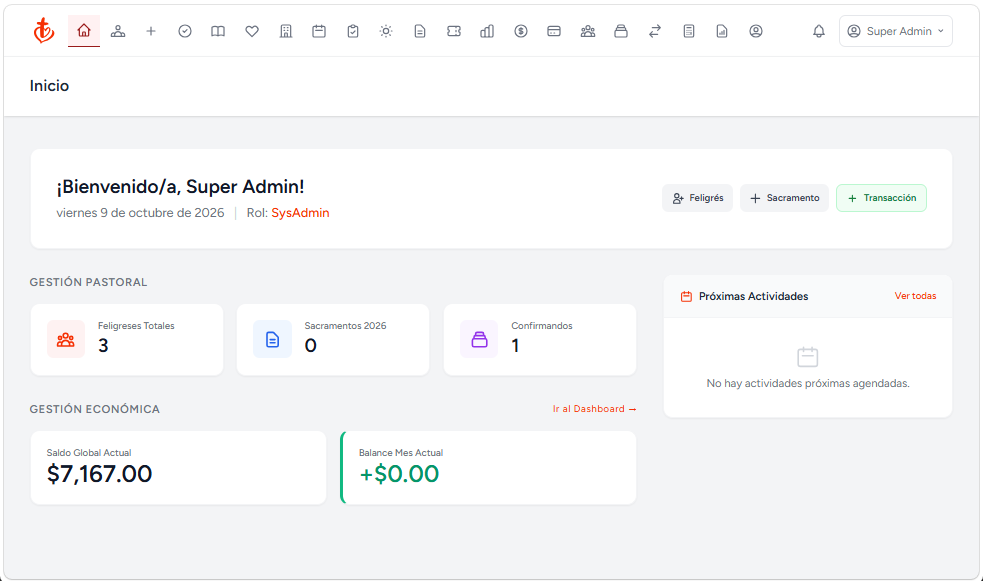Open the building nav icon

click(286, 31)
